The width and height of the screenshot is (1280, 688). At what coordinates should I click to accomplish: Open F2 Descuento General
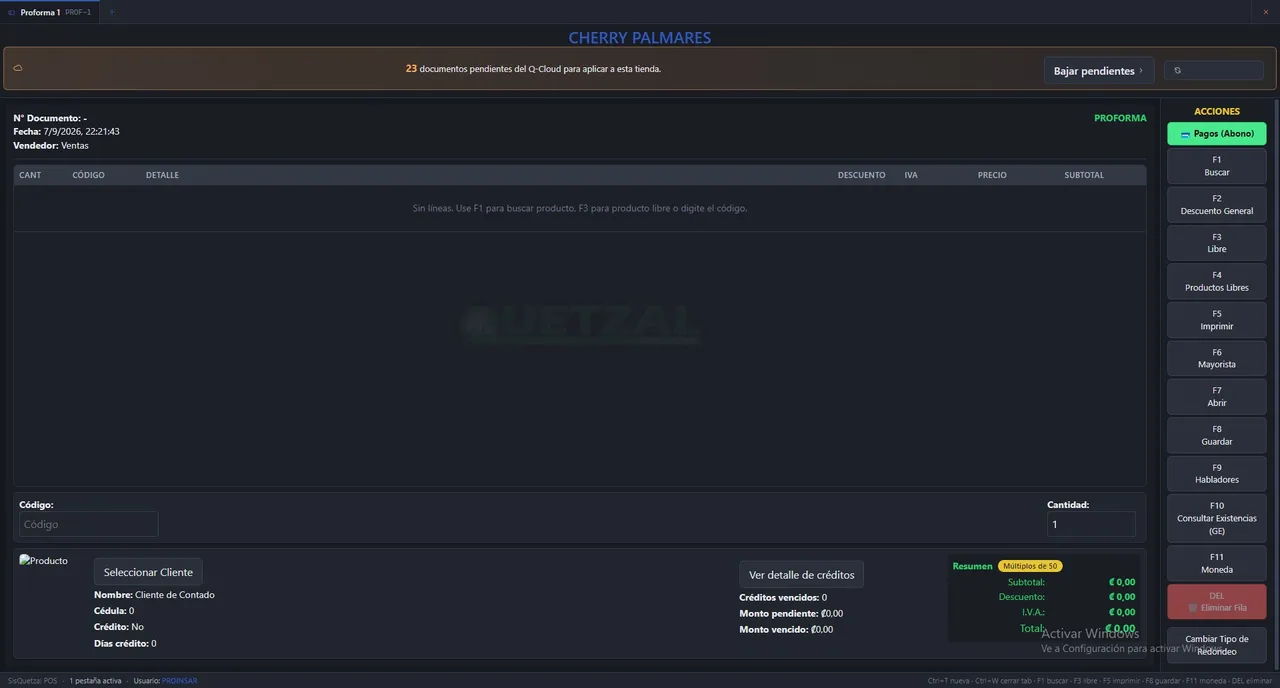coord(1217,205)
